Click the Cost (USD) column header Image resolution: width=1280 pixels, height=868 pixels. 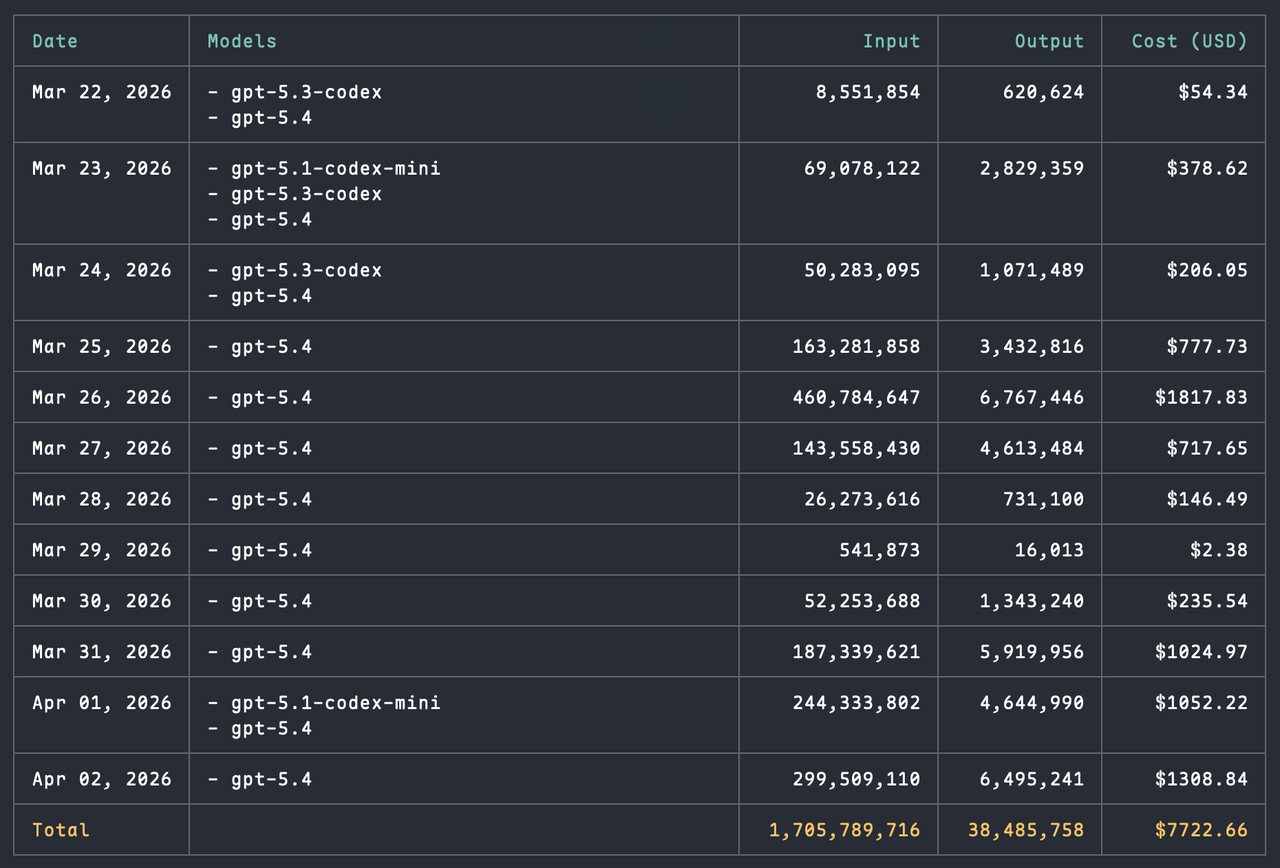click(x=1189, y=41)
